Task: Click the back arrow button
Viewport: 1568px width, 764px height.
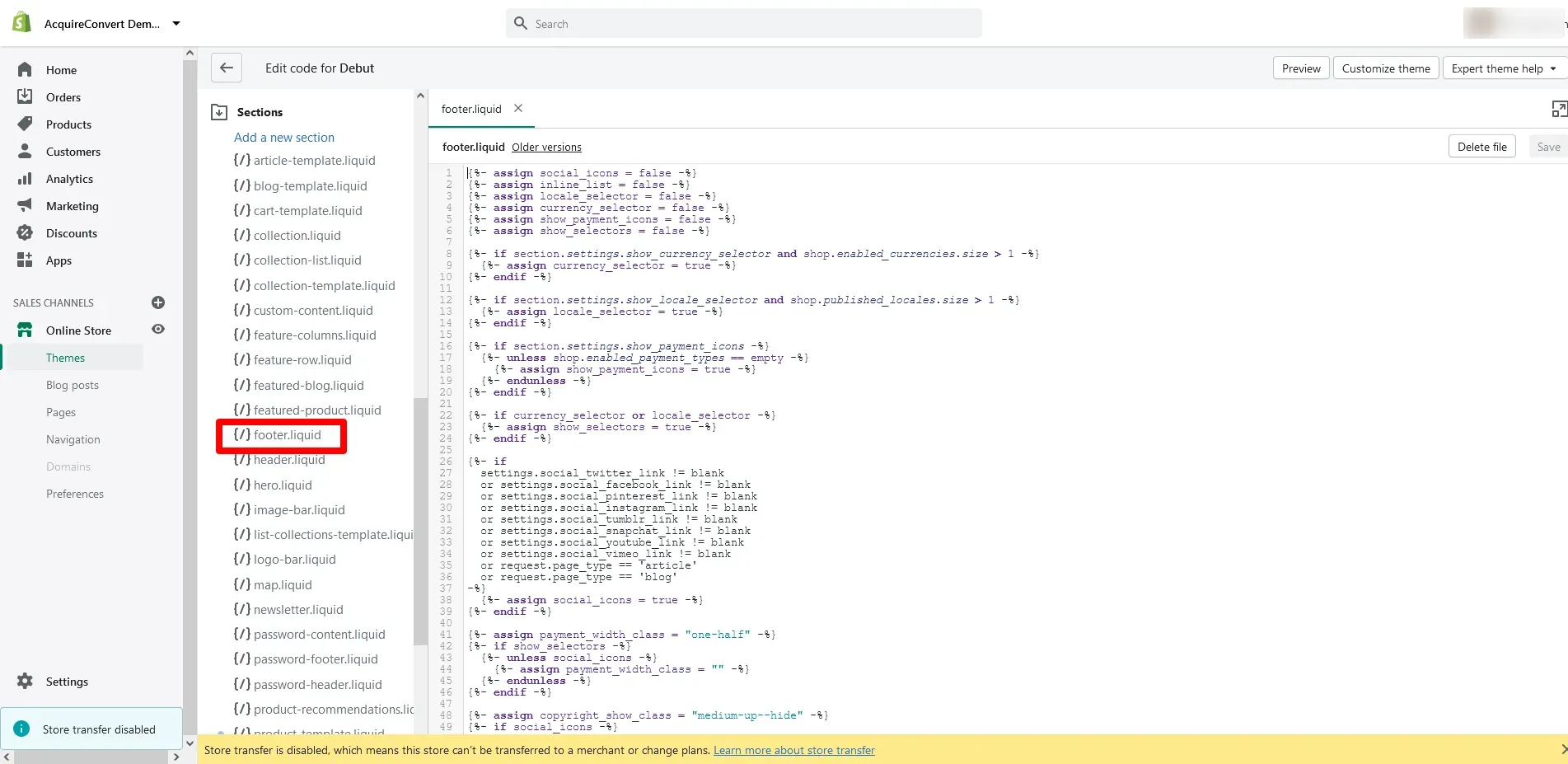Action: click(227, 68)
